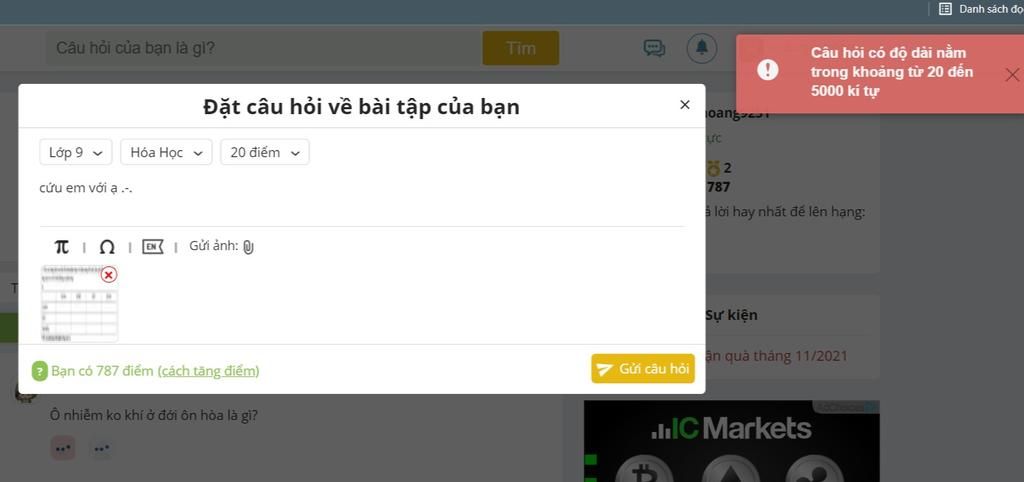
Task: Open notifications bell icon
Action: coord(702,48)
